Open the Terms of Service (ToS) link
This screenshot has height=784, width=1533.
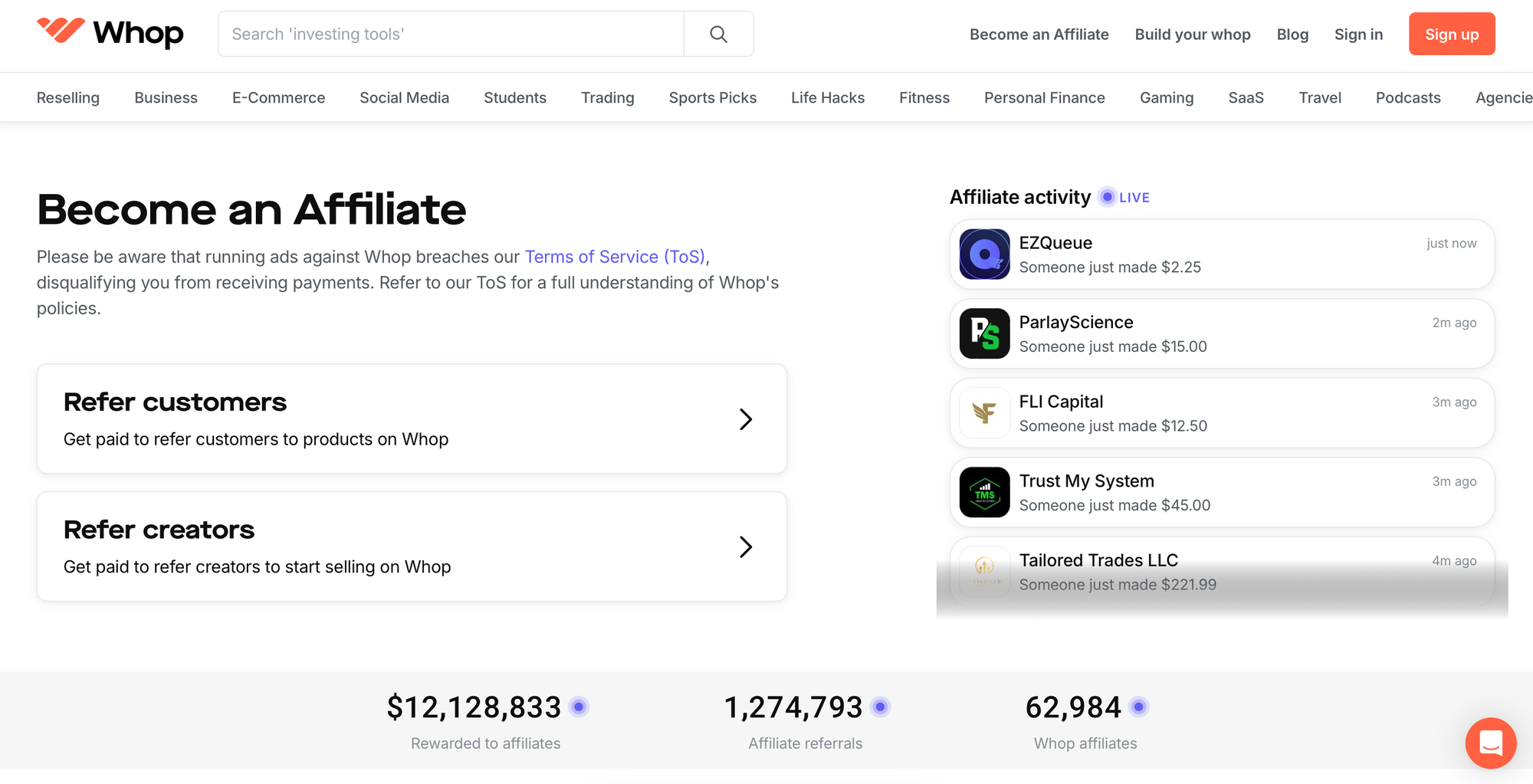pos(615,257)
